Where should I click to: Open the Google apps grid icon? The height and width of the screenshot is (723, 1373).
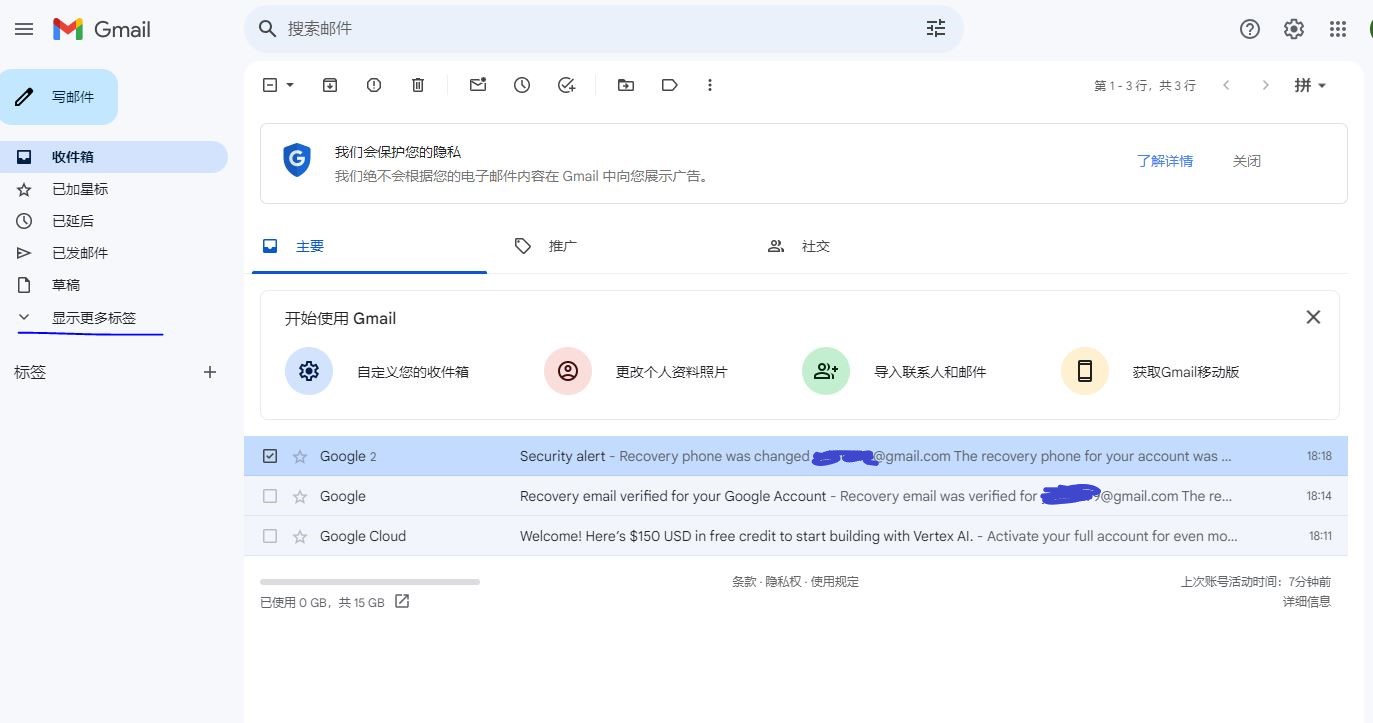click(x=1338, y=29)
